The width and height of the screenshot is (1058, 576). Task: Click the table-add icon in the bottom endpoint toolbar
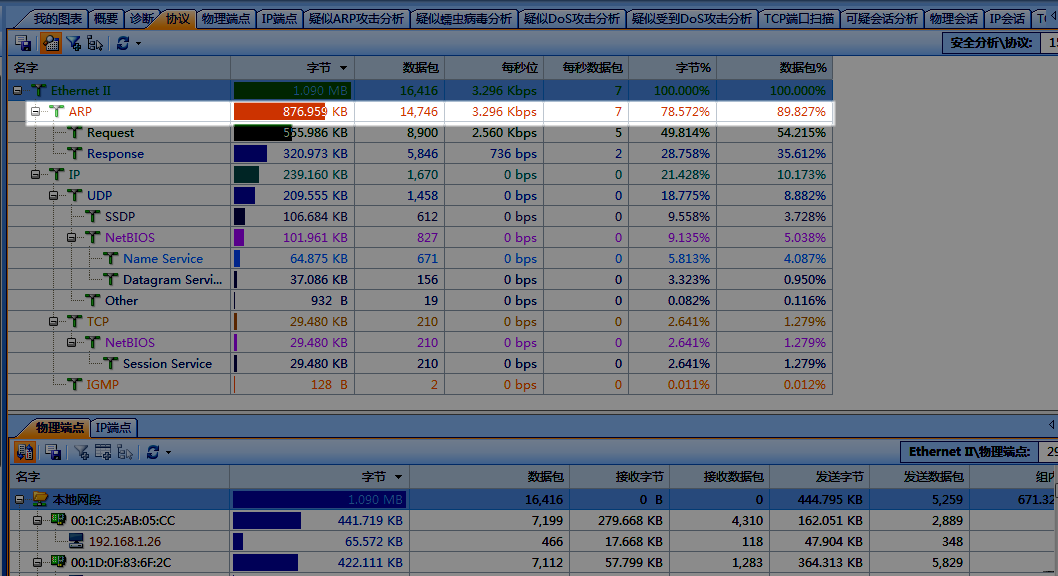[x=102, y=452]
